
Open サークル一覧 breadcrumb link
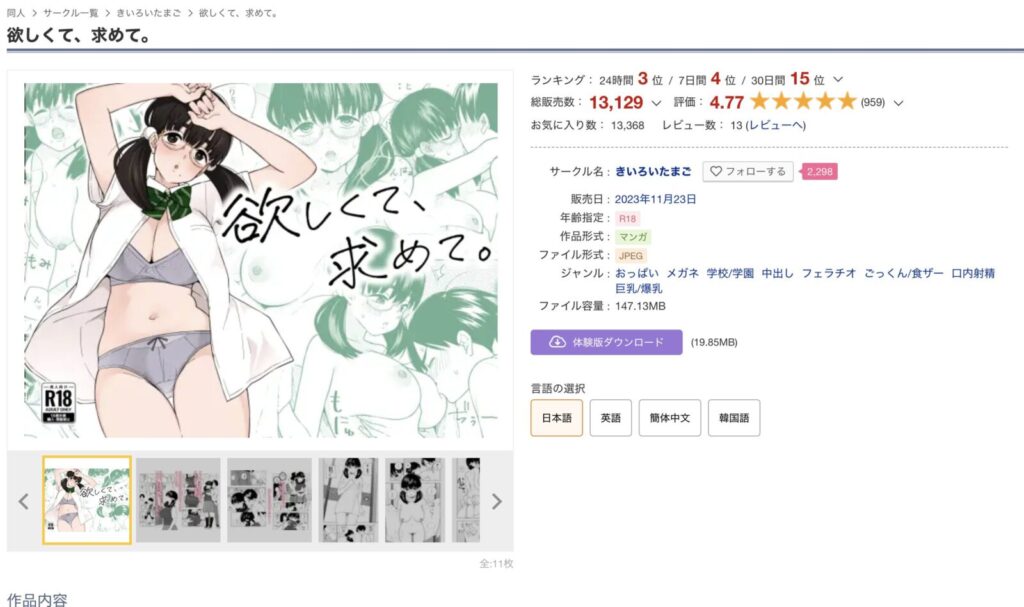[71, 13]
